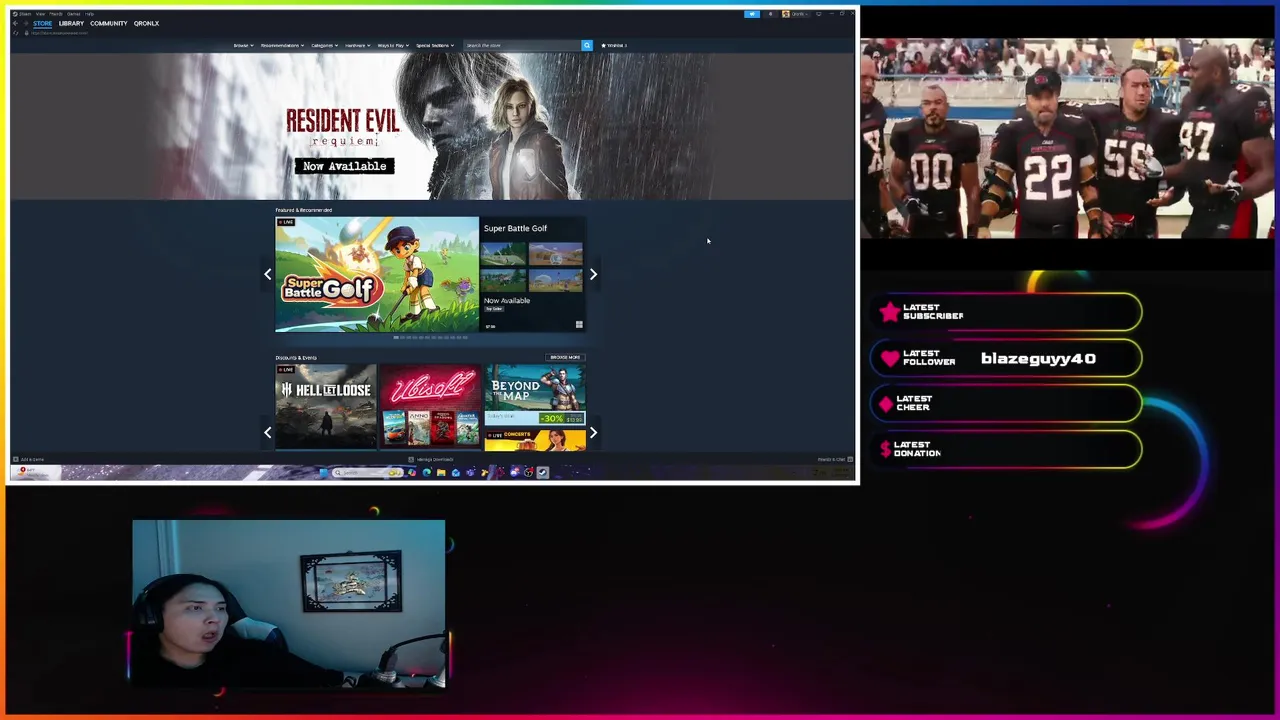Image resolution: width=1280 pixels, height=720 pixels.
Task: Preview fourth Super Battle Golf screenshot
Action: (556, 280)
